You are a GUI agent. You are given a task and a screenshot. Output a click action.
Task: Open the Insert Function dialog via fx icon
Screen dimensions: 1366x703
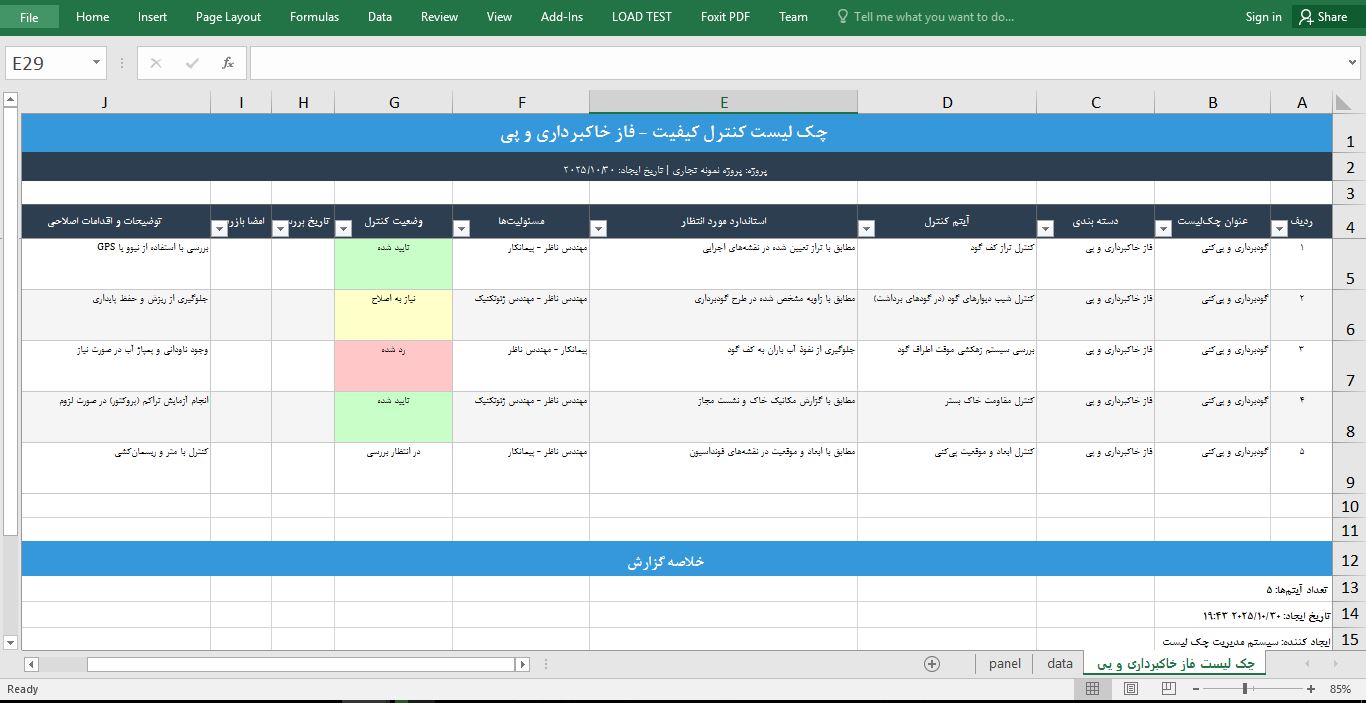227,62
